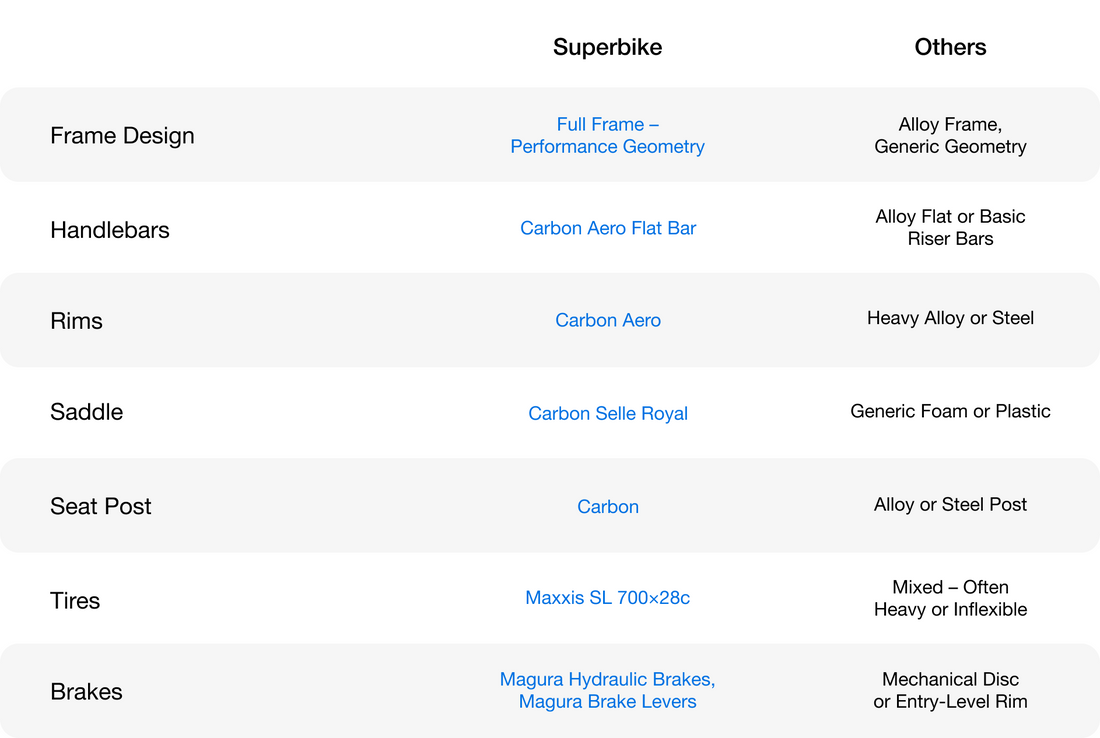1100x738 pixels.
Task: Click the Others column header
Action: pyautogui.click(x=950, y=47)
